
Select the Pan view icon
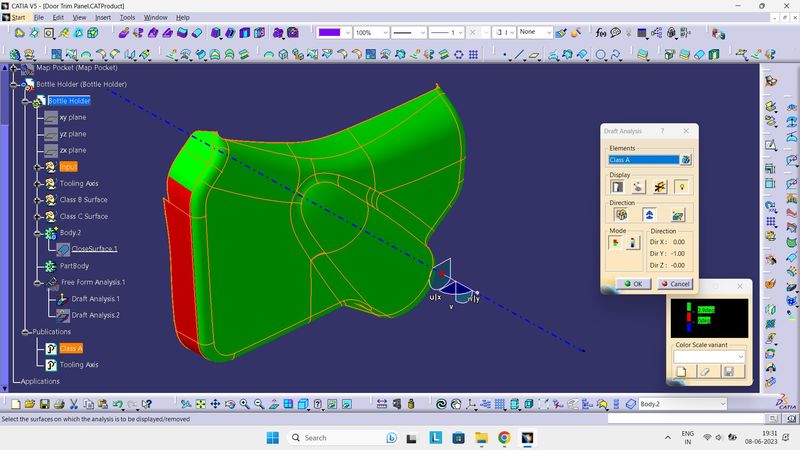coord(215,404)
